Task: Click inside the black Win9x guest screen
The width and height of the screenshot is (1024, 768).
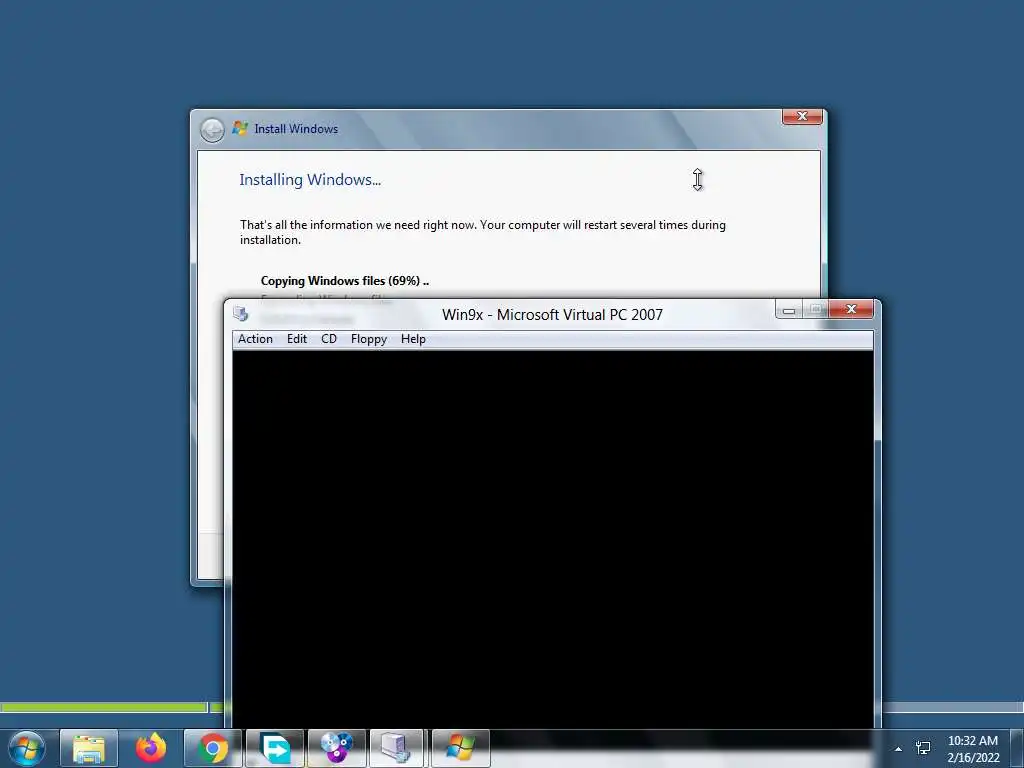Action: point(552,539)
